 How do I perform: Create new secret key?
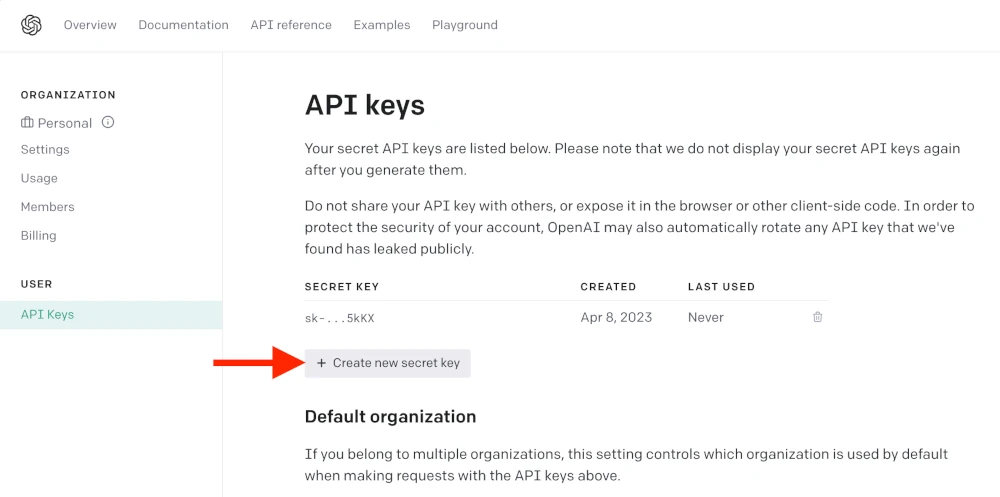(387, 363)
